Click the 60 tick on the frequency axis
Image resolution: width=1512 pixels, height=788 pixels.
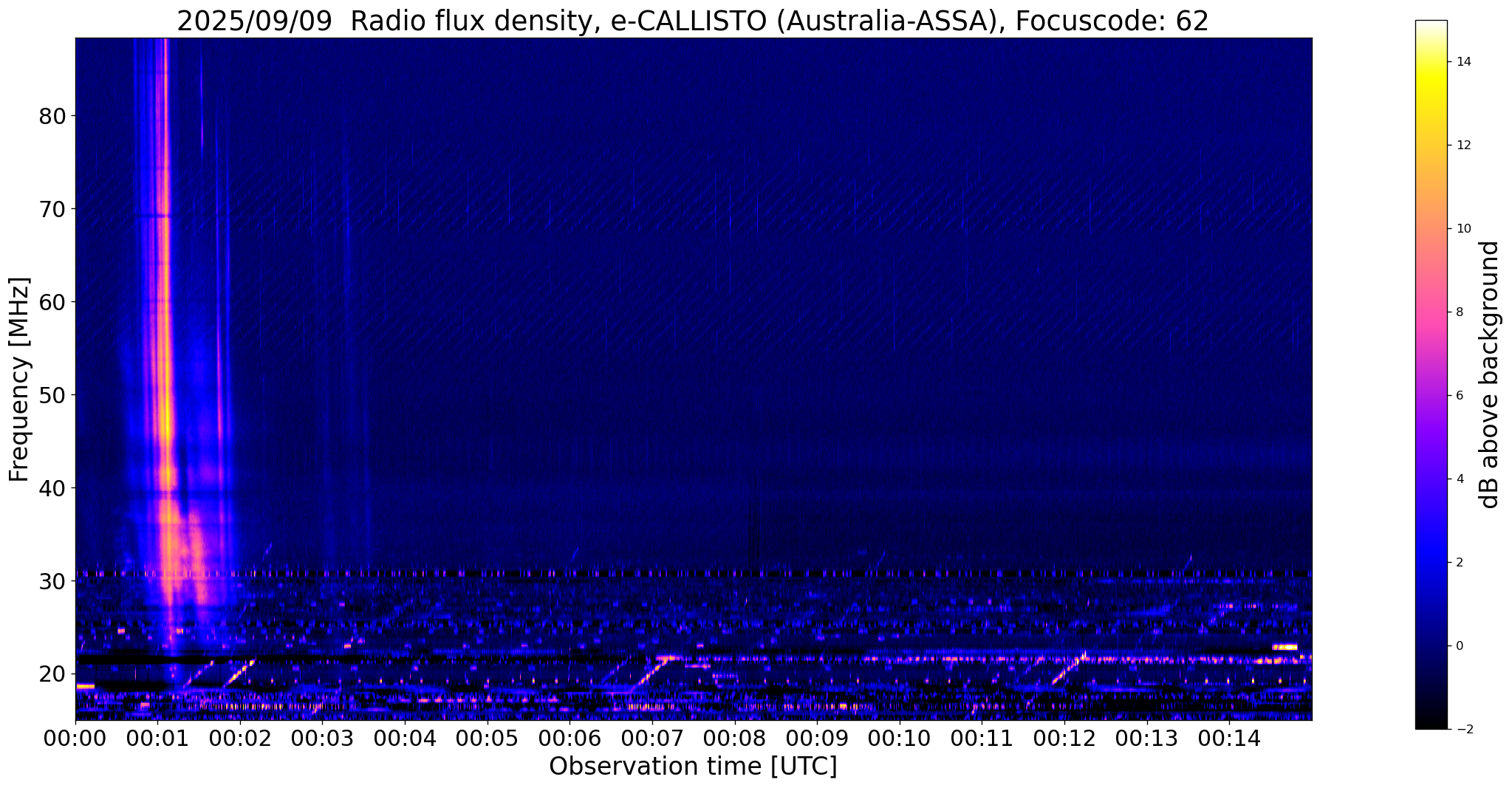coord(51,303)
